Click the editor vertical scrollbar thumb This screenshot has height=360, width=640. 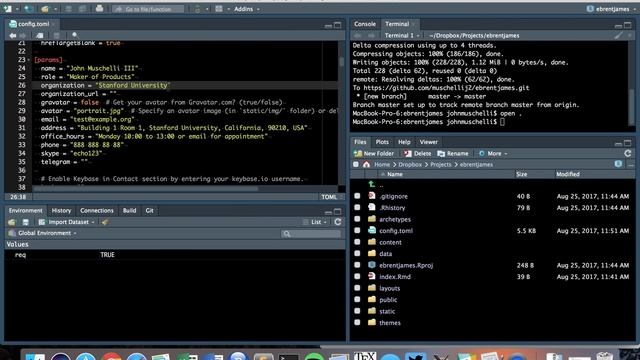point(341,61)
